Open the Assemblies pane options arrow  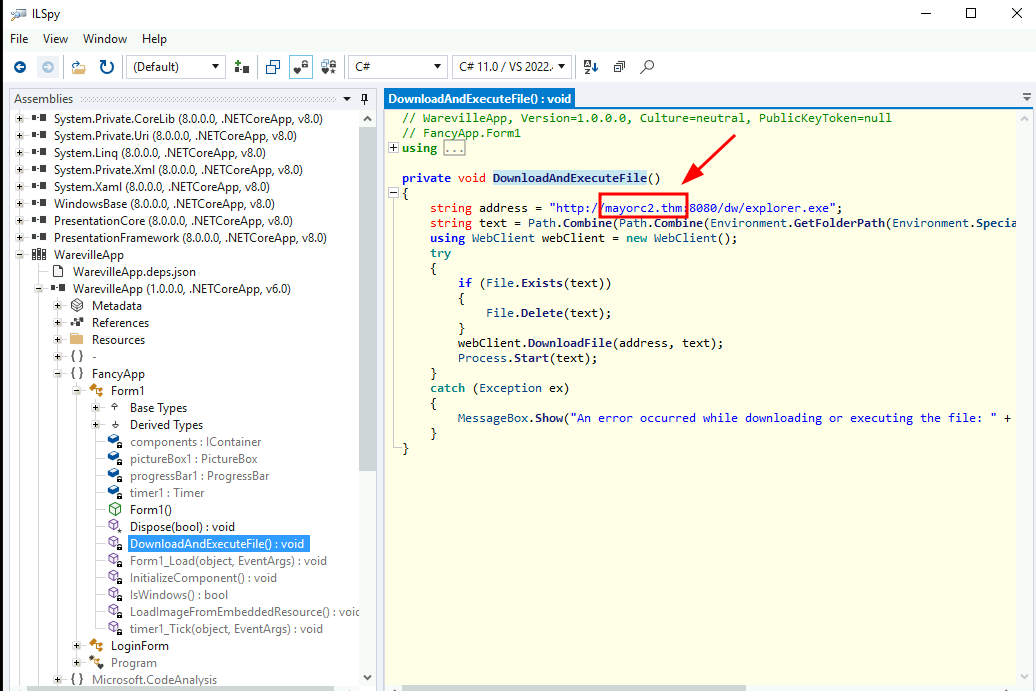[347, 99]
